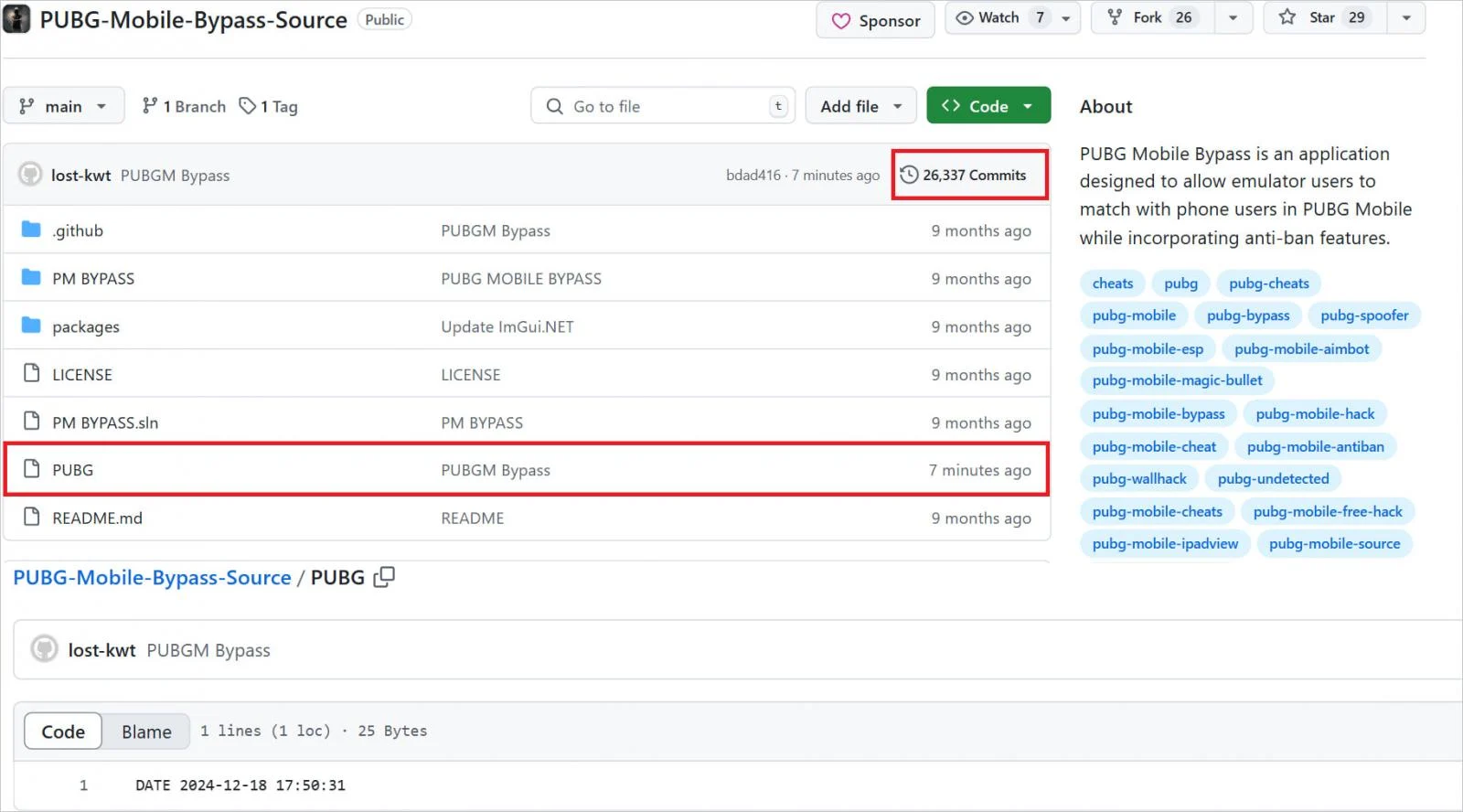This screenshot has height=812, width=1463.
Task: Click the Sponsor heart button
Action: coord(875,20)
